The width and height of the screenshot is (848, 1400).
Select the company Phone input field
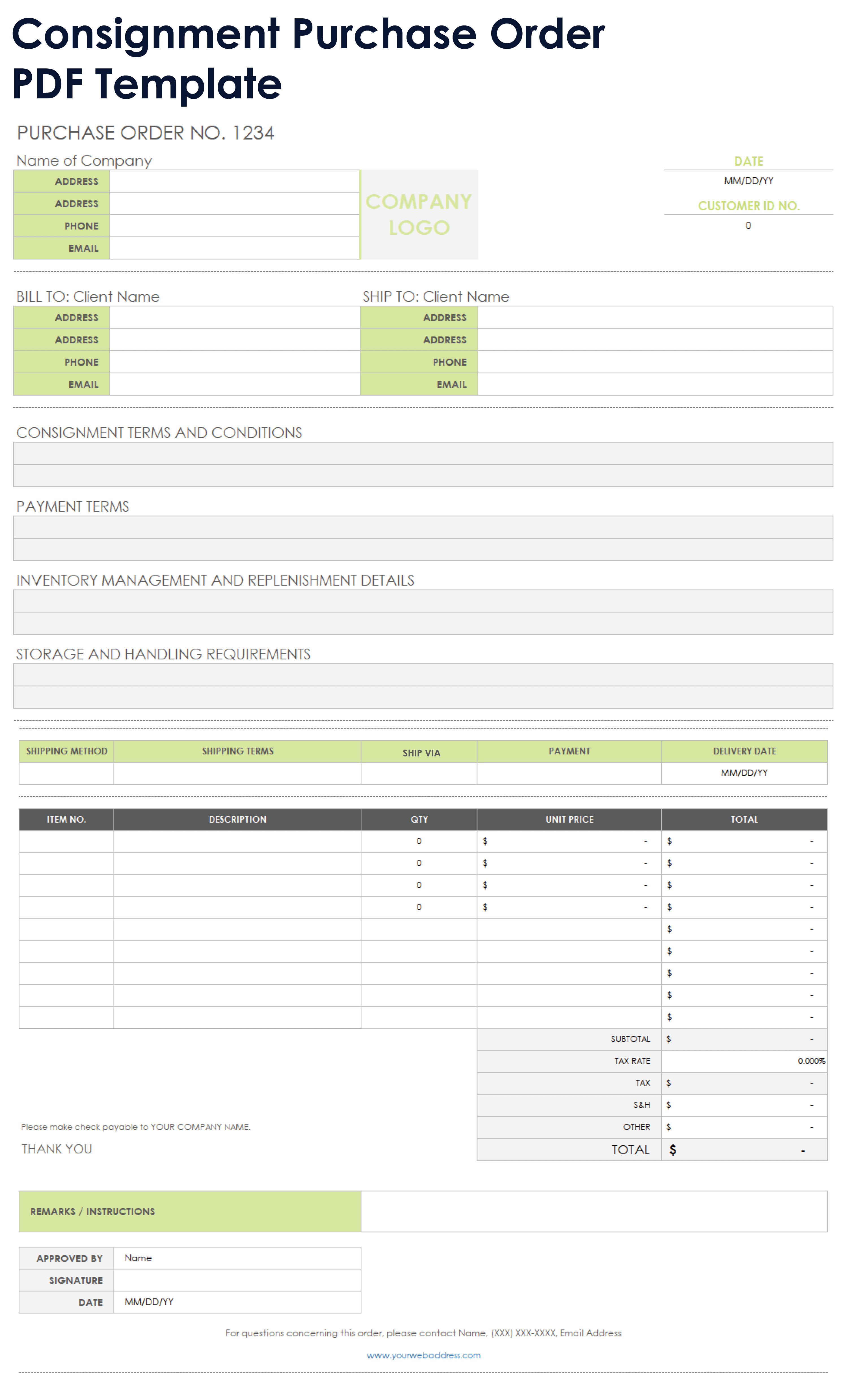[234, 226]
